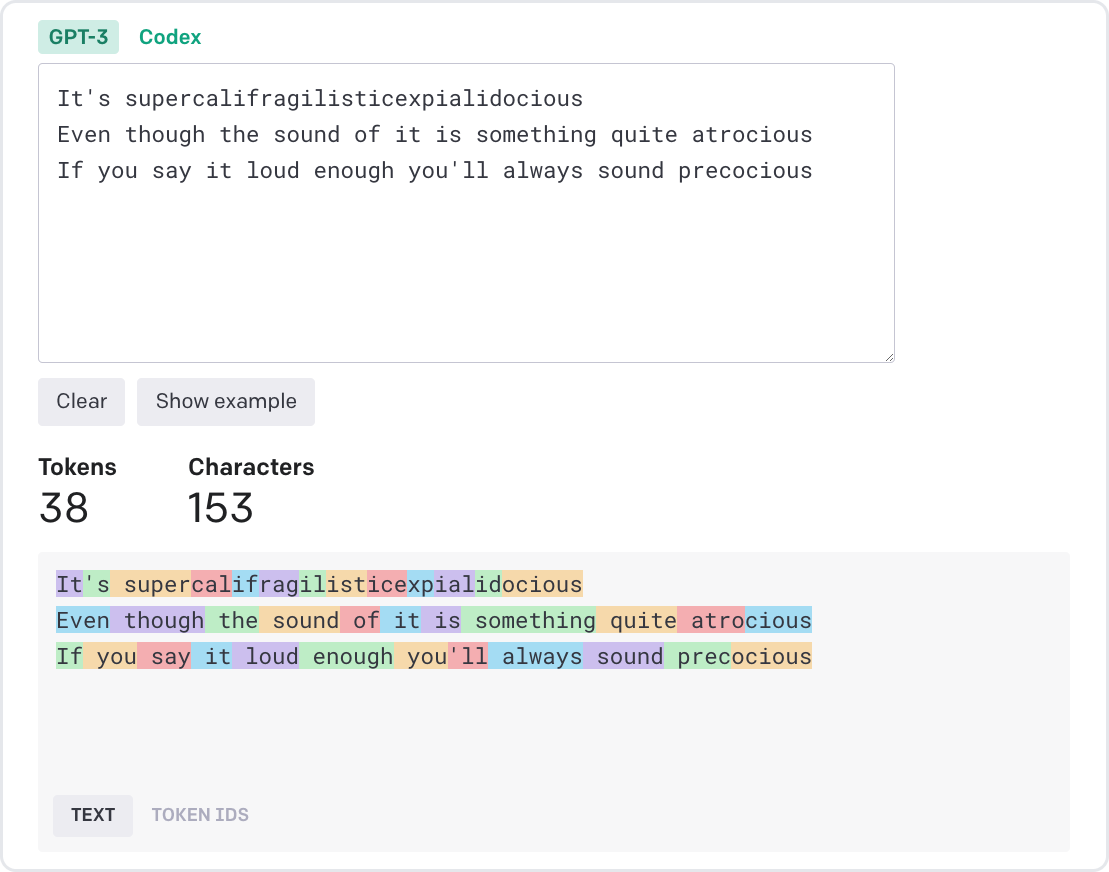Image resolution: width=1109 pixels, height=872 pixels.
Task: Click the highlighted token "supercal"
Action: click(x=170, y=584)
